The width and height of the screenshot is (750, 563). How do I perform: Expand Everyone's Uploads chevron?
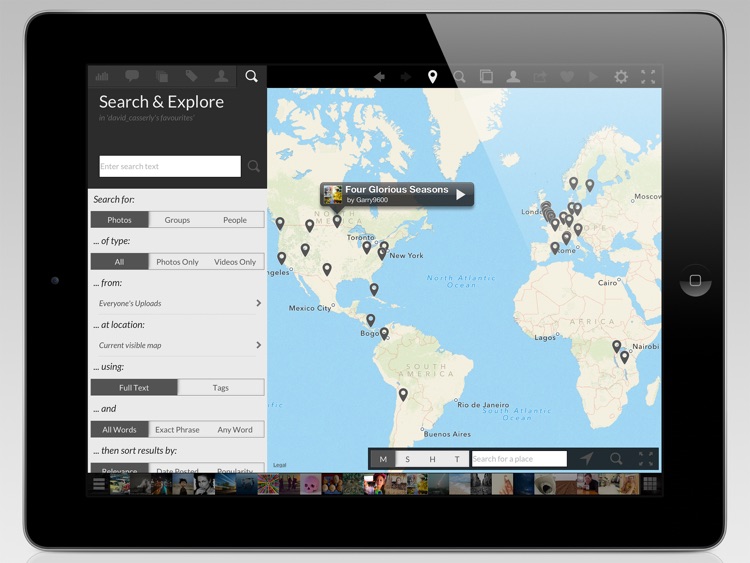[x=259, y=303]
